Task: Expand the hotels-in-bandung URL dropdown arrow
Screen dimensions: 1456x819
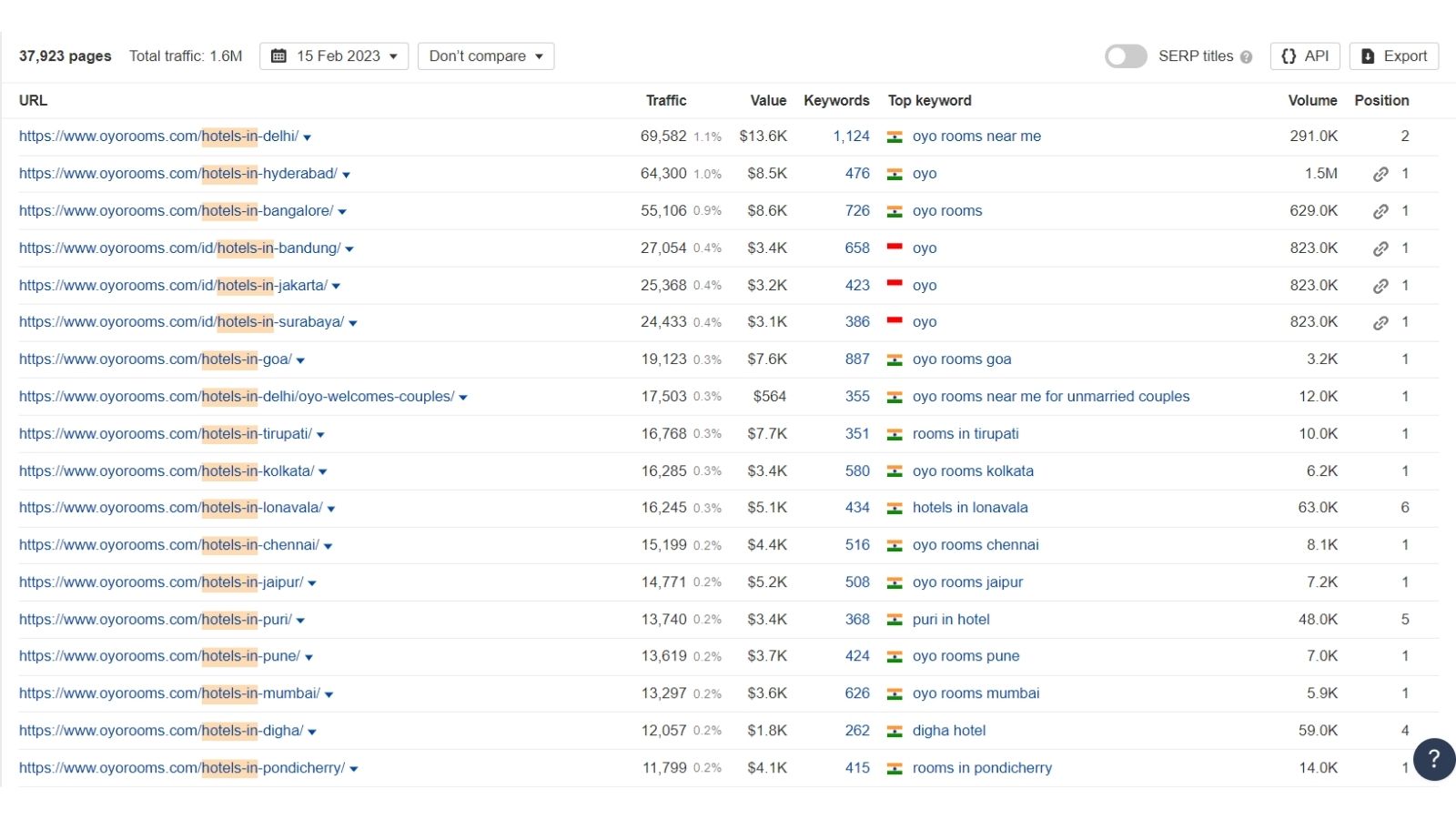Action: click(x=349, y=249)
